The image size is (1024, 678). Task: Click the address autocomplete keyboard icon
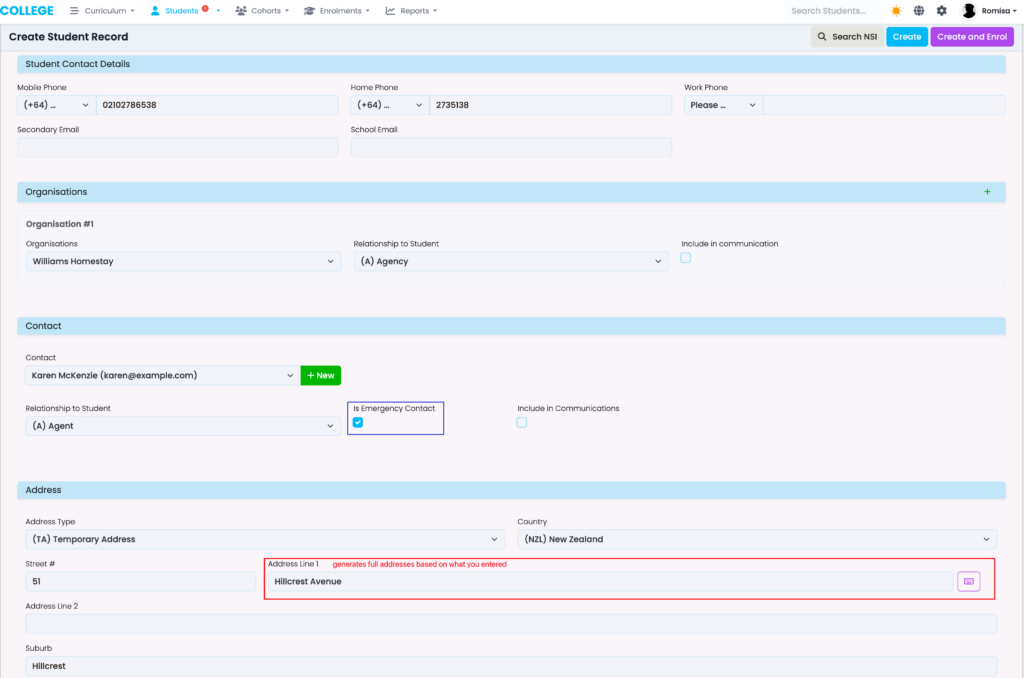968,581
